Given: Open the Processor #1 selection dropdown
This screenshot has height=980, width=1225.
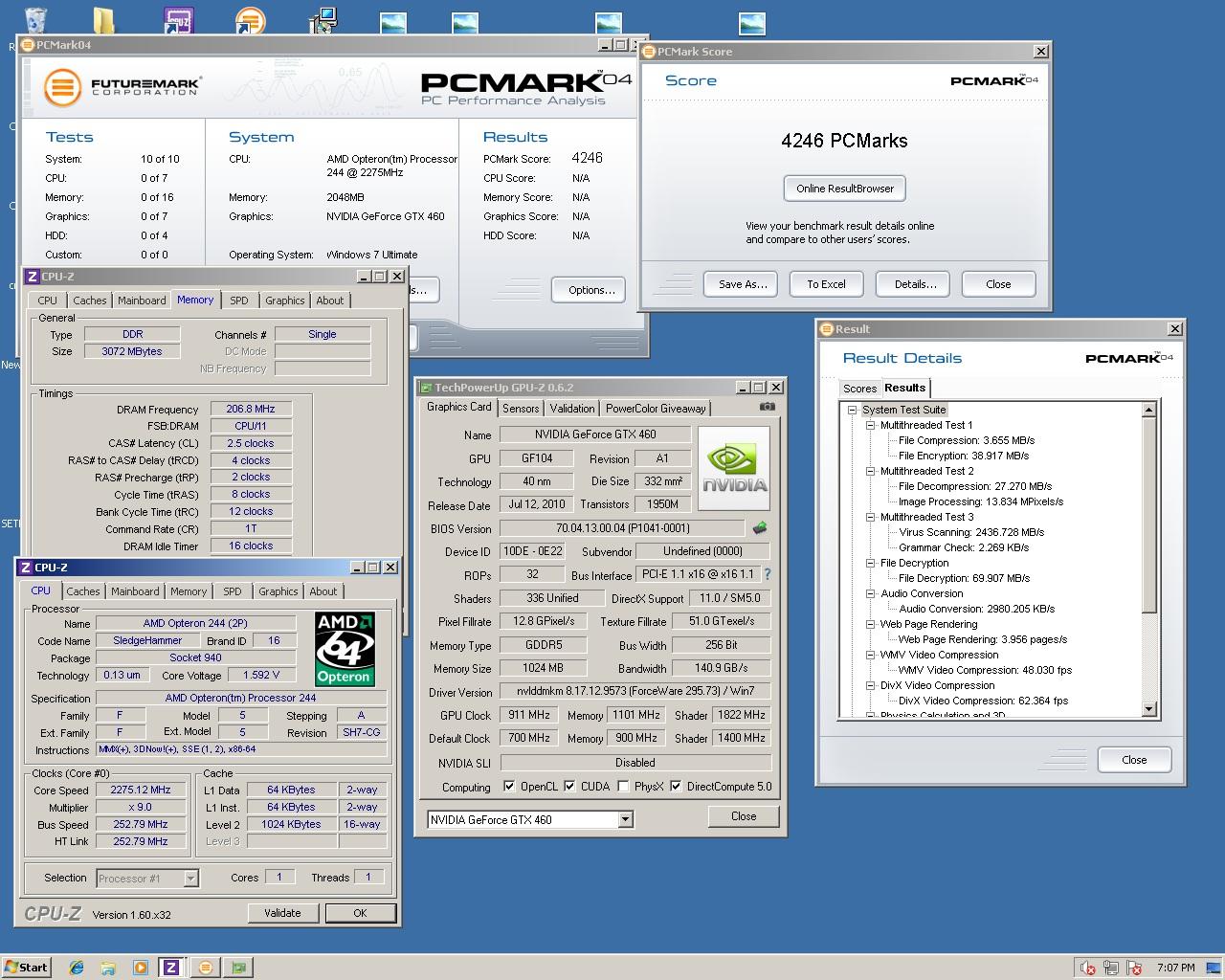Looking at the screenshot, I should point(190,879).
